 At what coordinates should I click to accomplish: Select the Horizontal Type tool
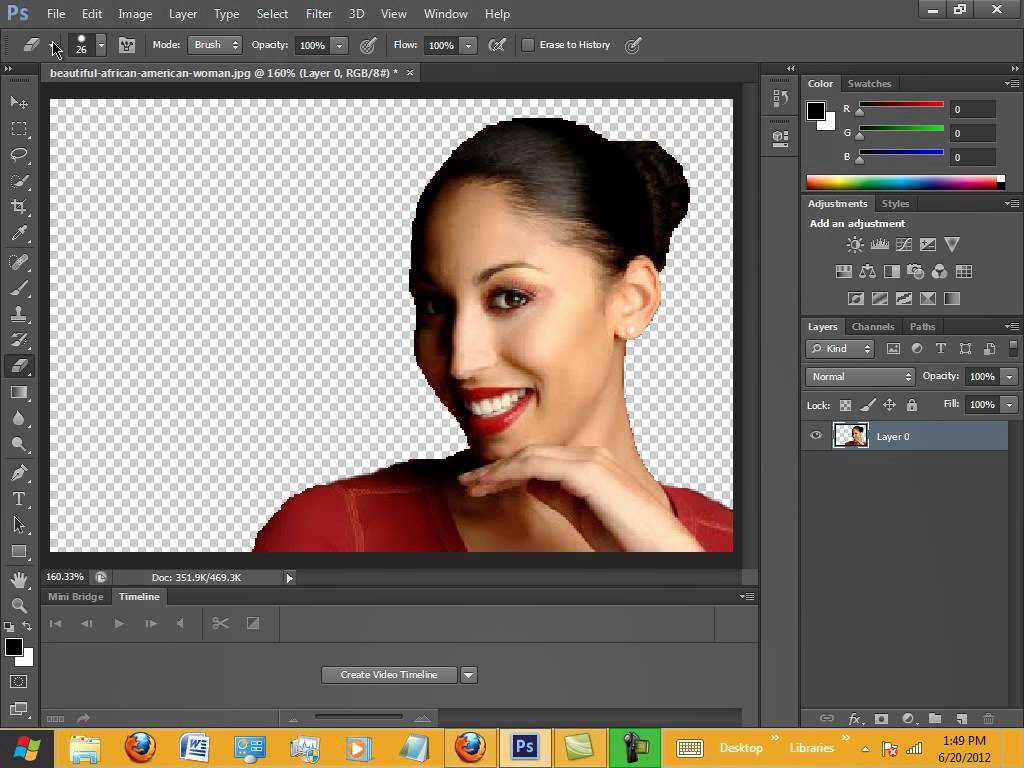click(x=19, y=499)
